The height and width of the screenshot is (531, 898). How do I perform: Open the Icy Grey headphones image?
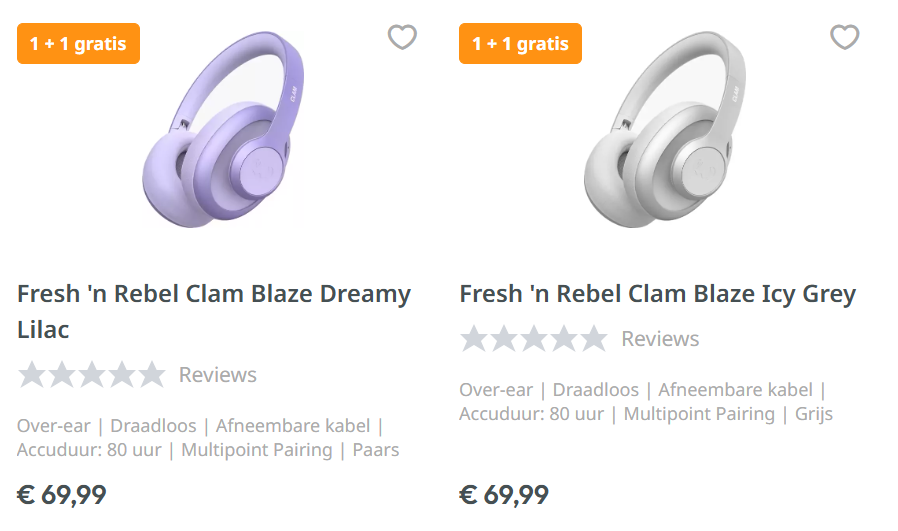[x=664, y=130]
